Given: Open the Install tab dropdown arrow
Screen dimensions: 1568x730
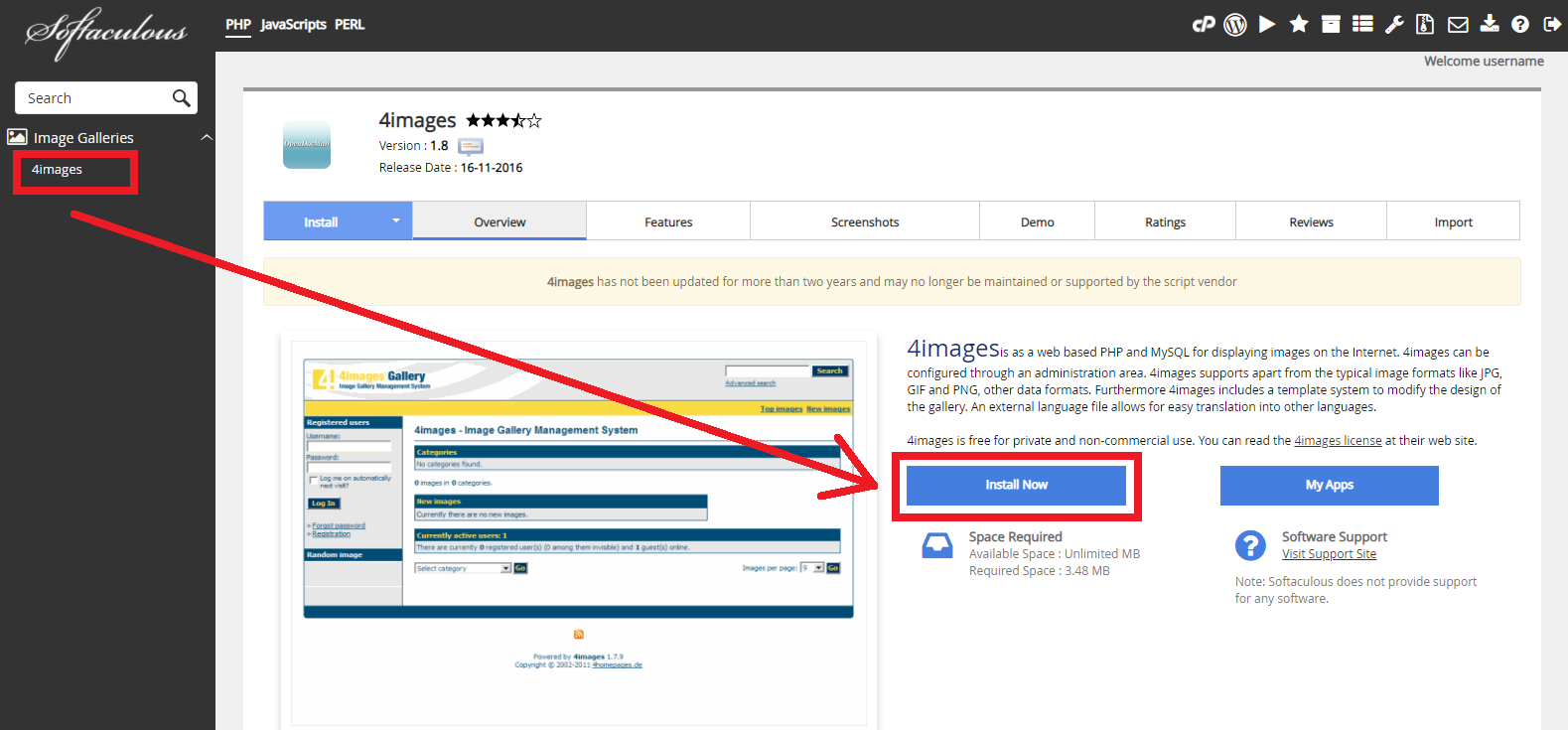Looking at the screenshot, I should click(x=395, y=220).
